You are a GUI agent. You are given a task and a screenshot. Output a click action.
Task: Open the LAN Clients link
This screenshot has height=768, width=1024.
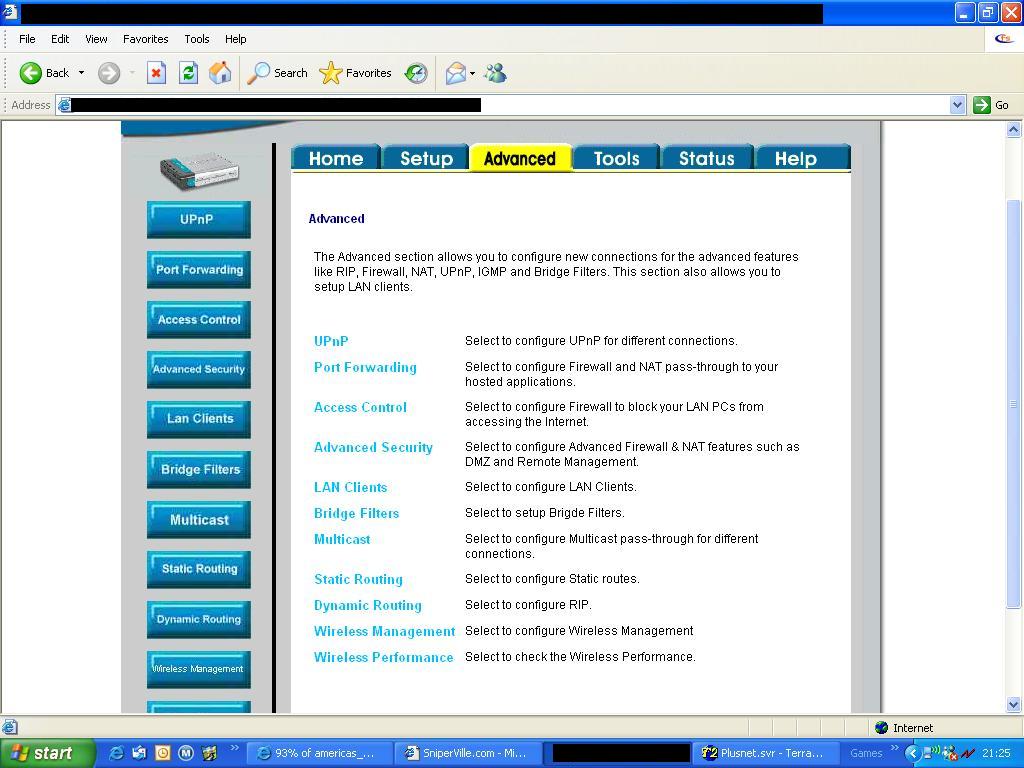tap(351, 487)
